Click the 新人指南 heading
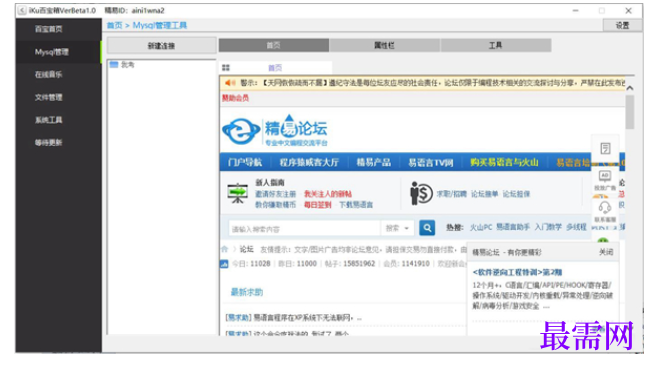 pos(269,182)
